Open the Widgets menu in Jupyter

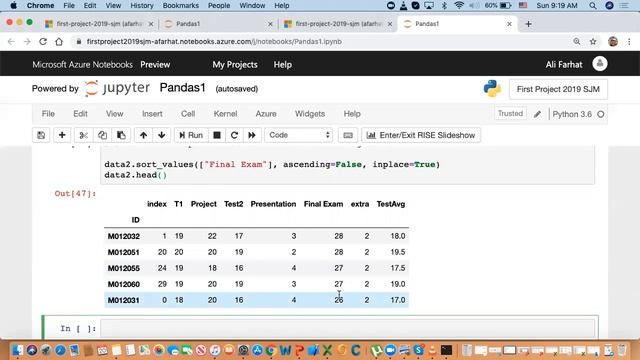coord(310,114)
